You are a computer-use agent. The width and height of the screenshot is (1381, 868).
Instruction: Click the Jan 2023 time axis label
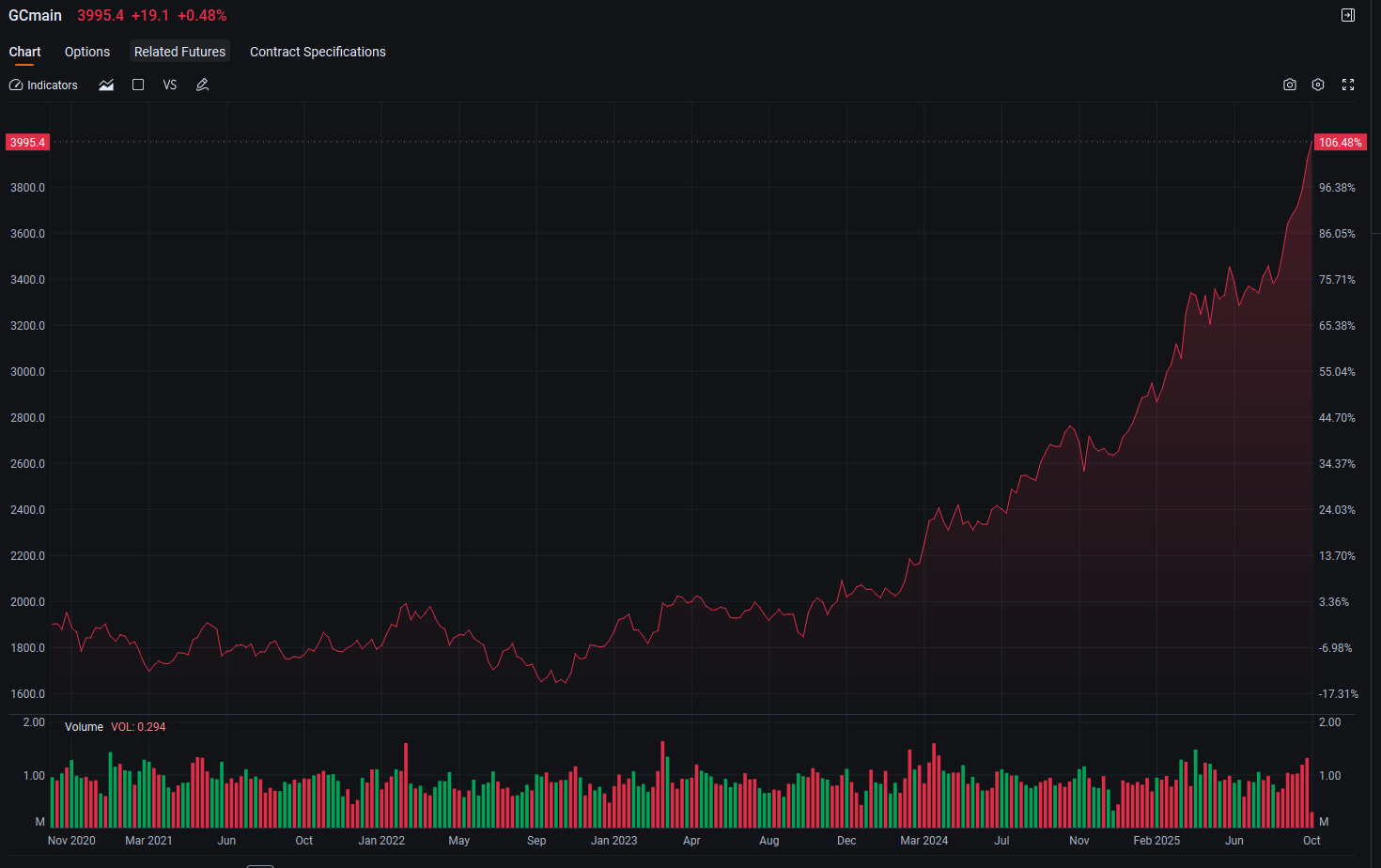tap(613, 841)
